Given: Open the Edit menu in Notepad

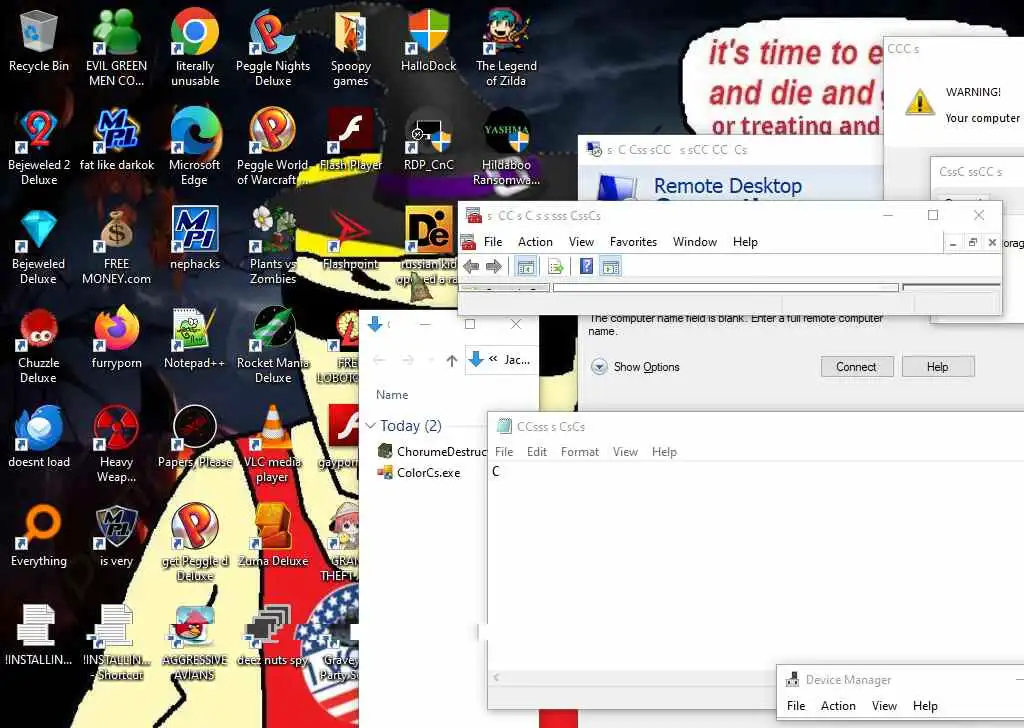Looking at the screenshot, I should pos(537,452).
